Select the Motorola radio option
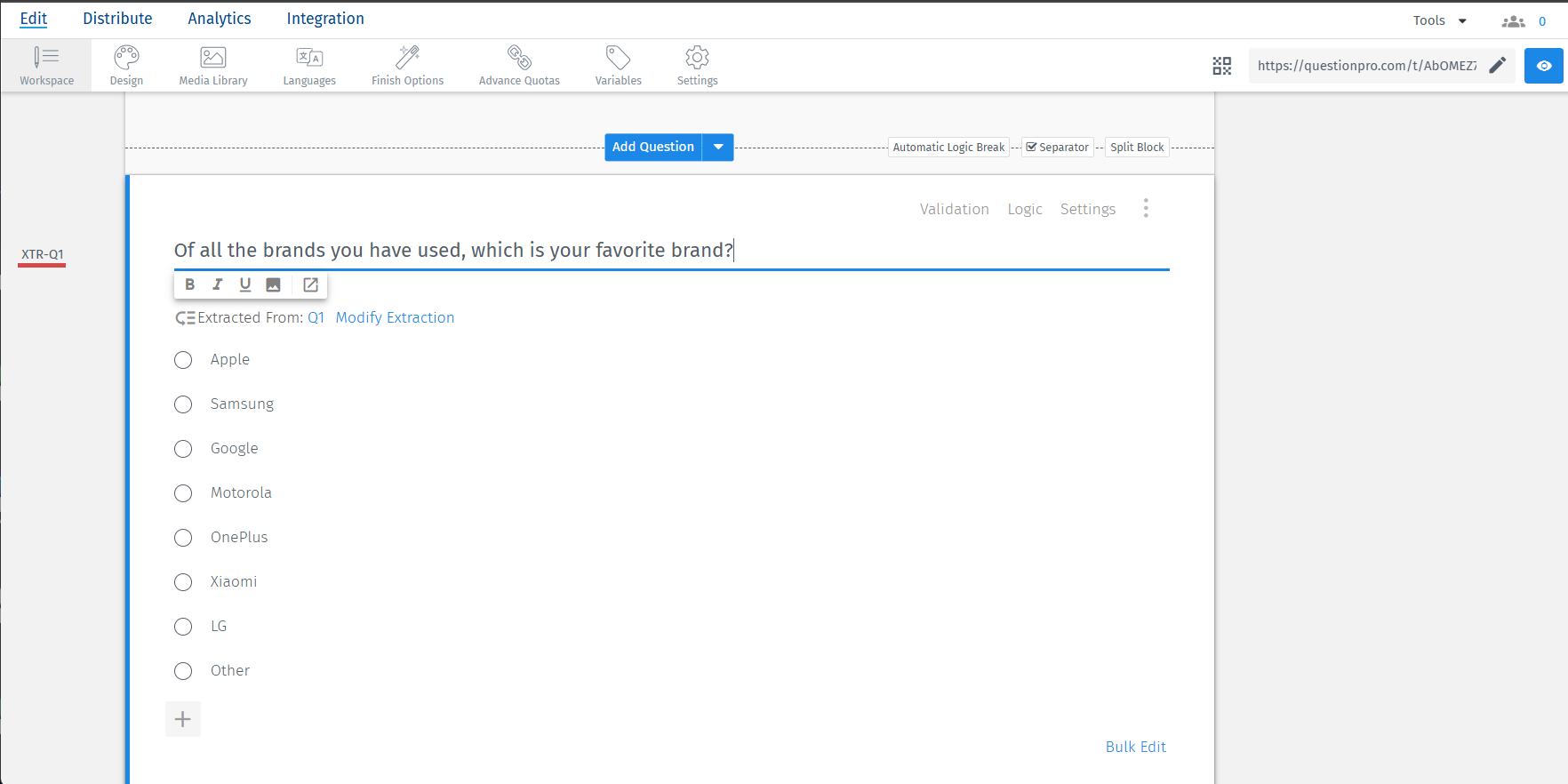1568x784 pixels. 183,493
